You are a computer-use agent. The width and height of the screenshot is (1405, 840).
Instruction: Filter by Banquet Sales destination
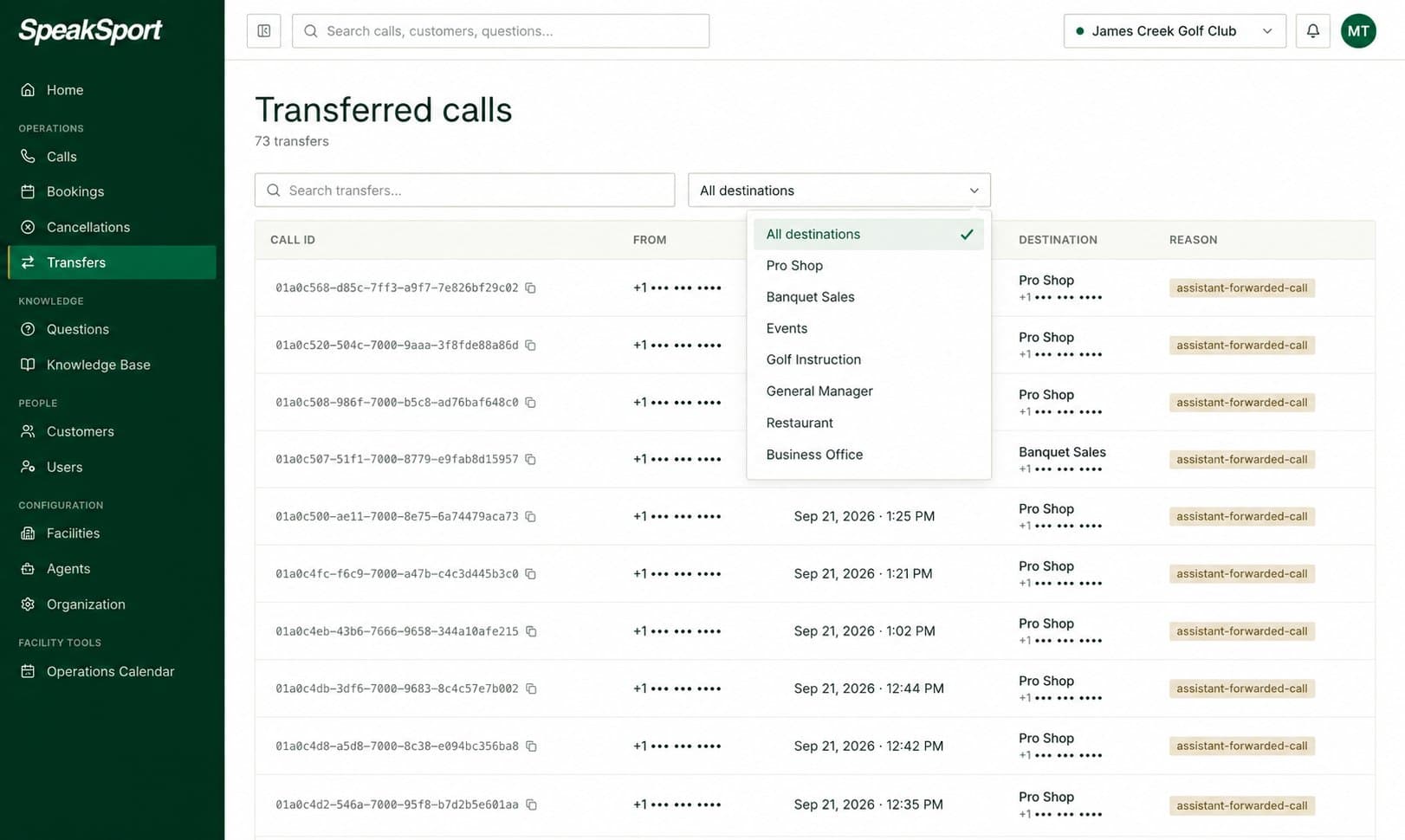tap(869, 297)
